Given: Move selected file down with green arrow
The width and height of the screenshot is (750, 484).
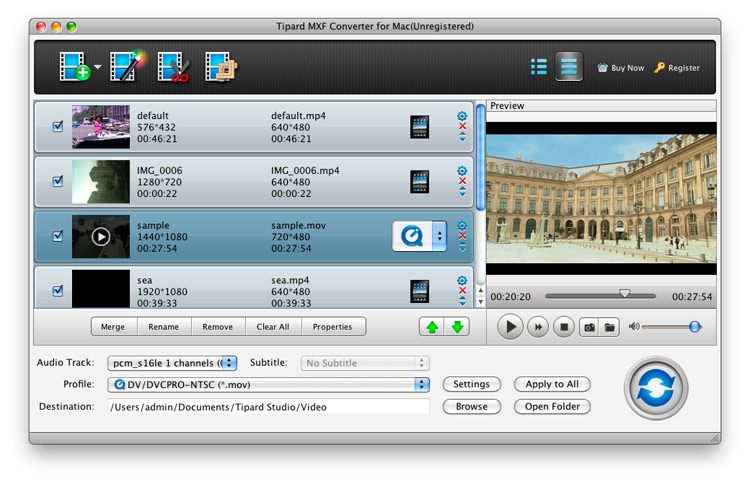Looking at the screenshot, I should coord(457,327).
